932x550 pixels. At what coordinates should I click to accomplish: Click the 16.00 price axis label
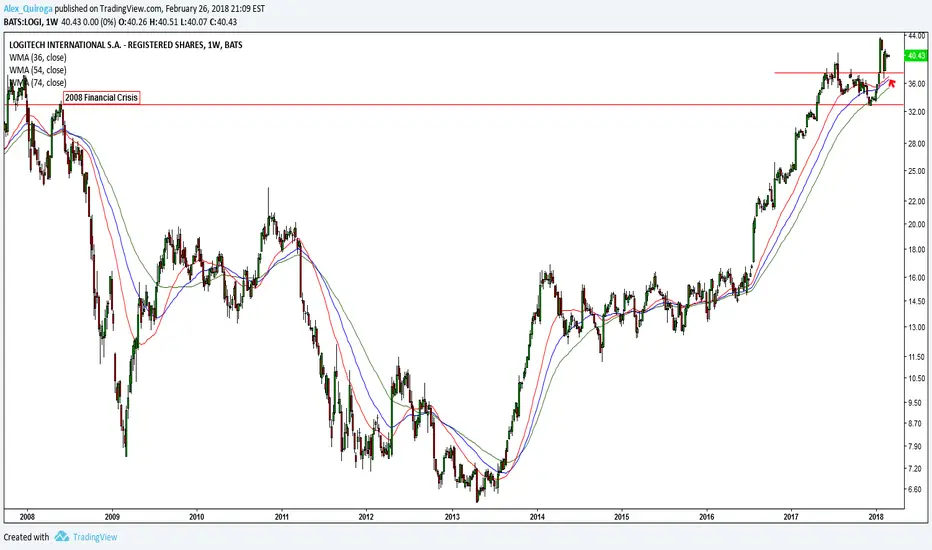click(917, 278)
